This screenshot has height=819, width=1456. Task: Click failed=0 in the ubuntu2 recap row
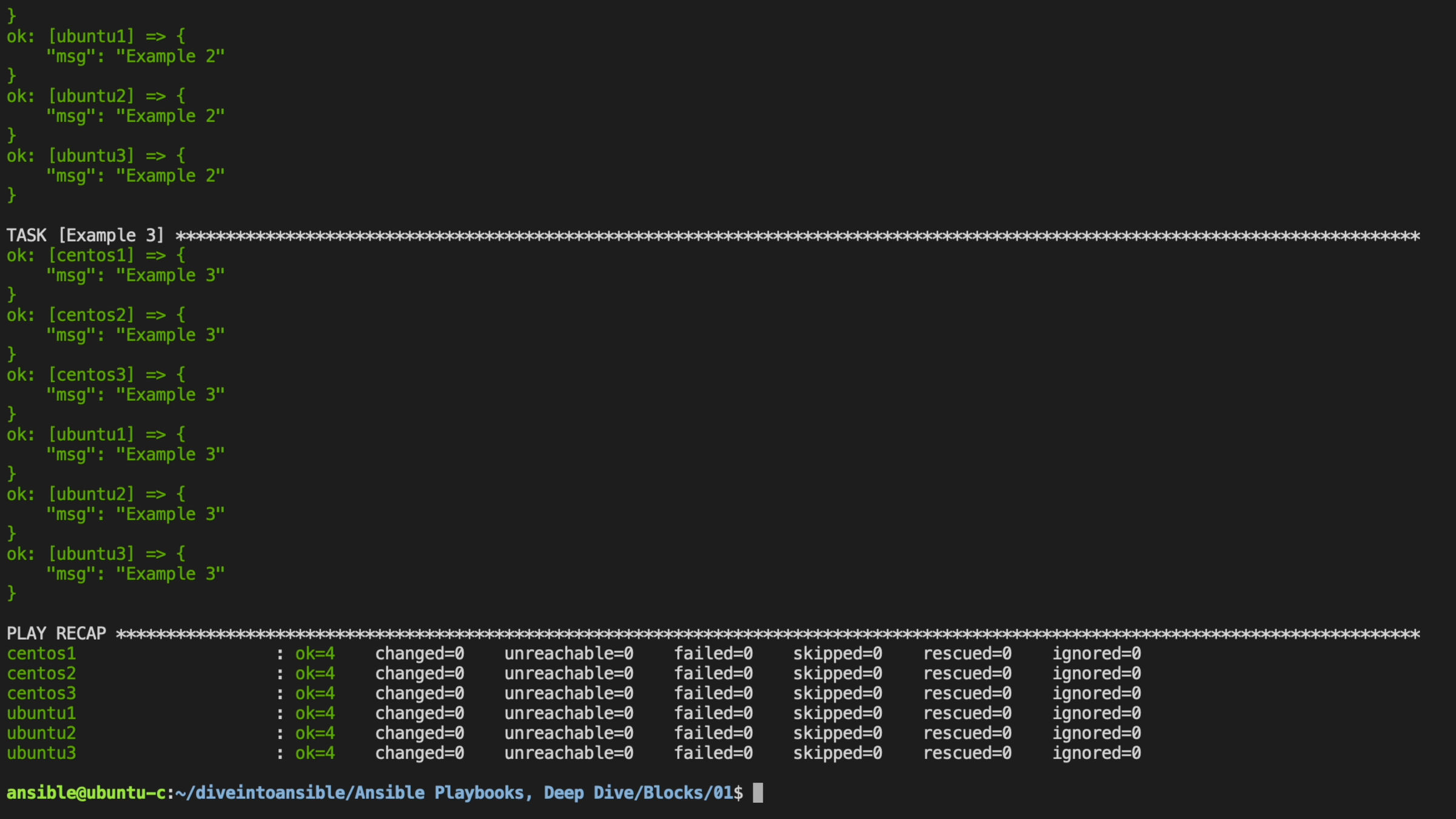point(713,733)
